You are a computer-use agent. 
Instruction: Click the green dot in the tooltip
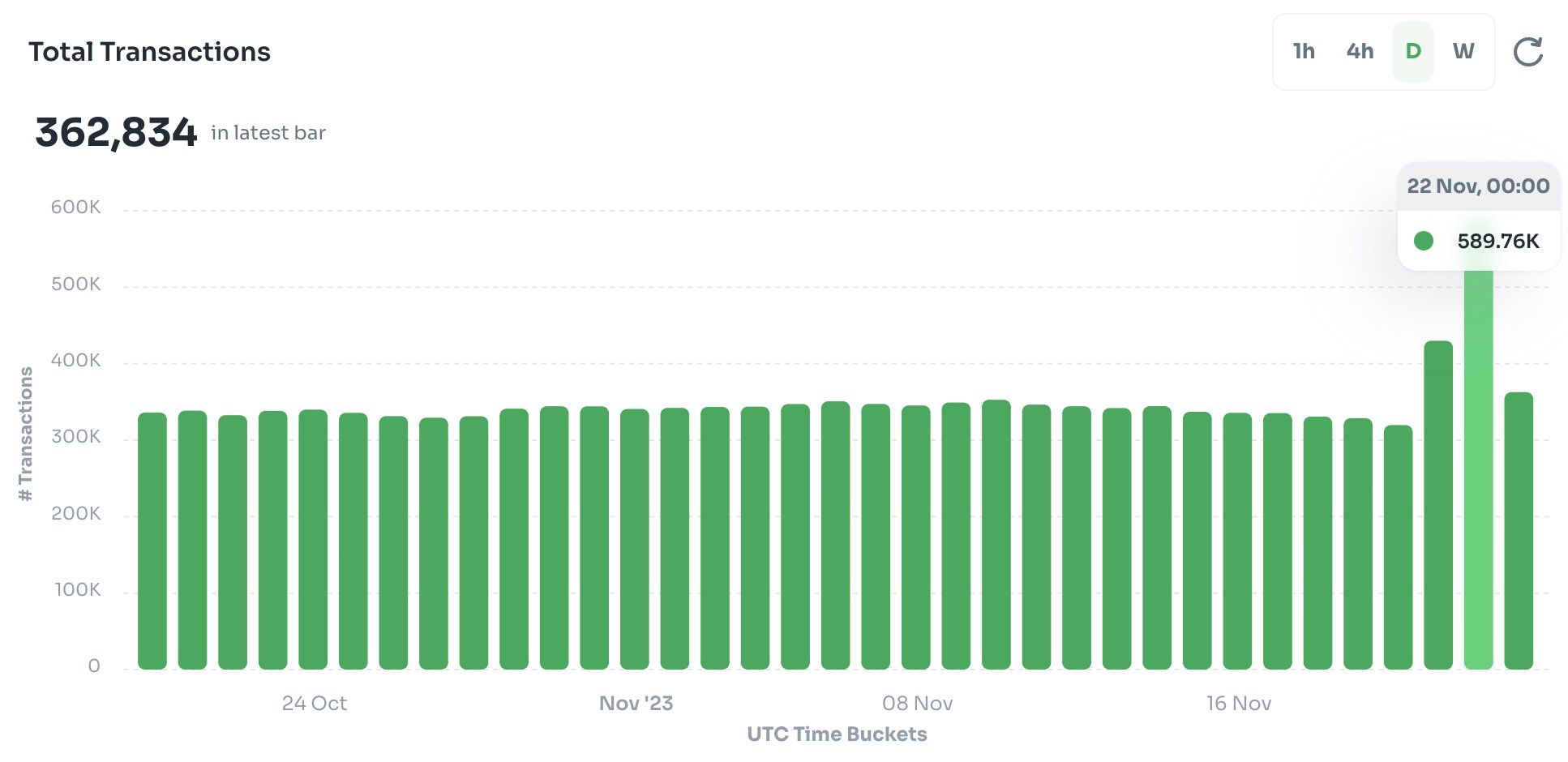pos(1424,241)
